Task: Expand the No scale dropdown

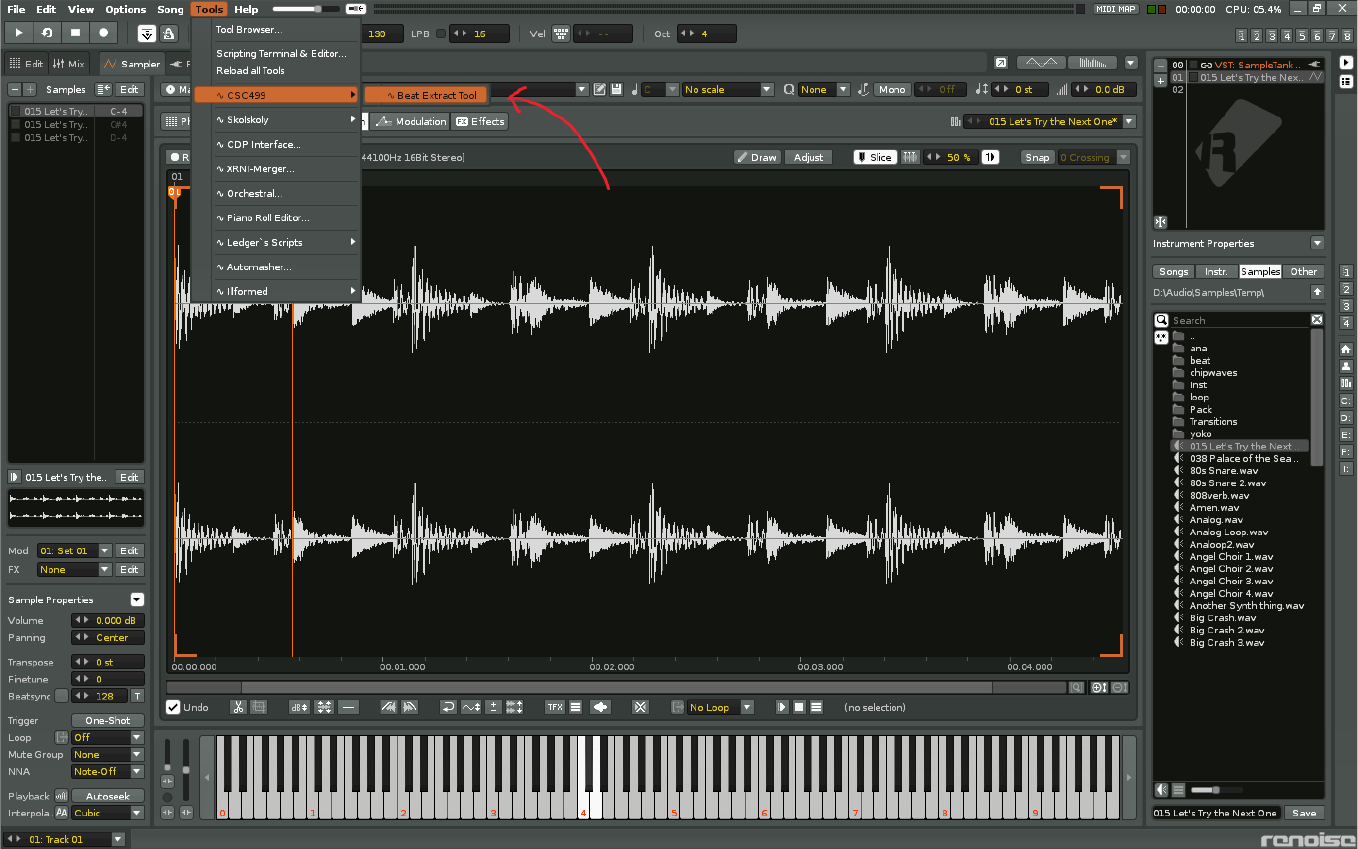Action: [727, 89]
